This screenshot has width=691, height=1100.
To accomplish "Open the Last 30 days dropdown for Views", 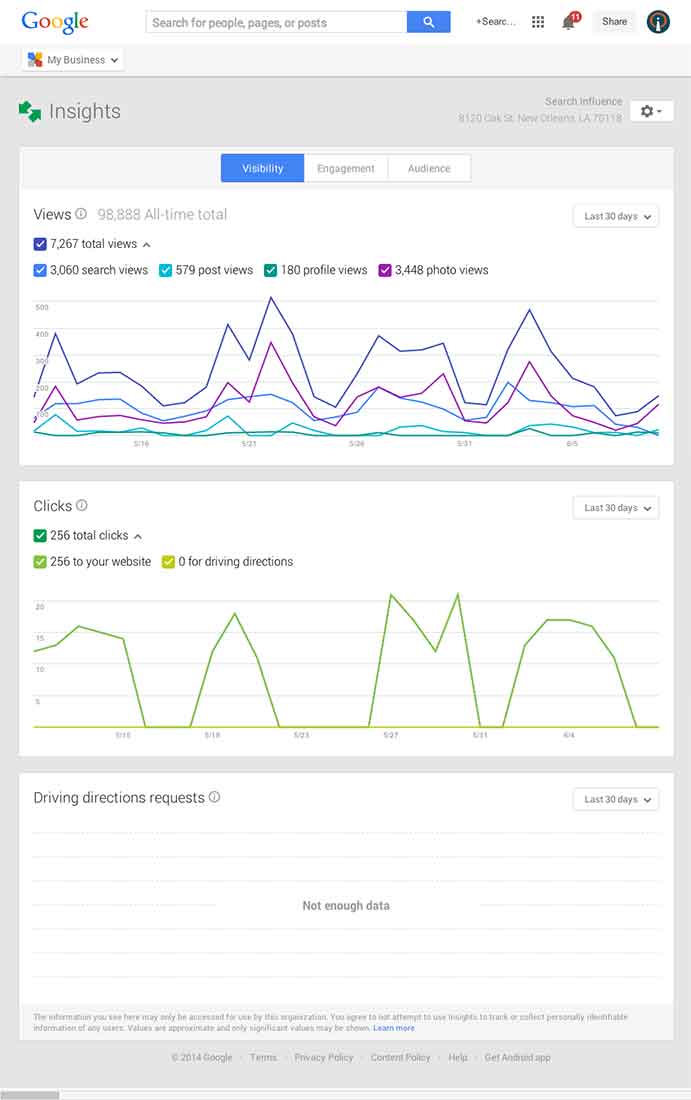I will pyautogui.click(x=615, y=216).
